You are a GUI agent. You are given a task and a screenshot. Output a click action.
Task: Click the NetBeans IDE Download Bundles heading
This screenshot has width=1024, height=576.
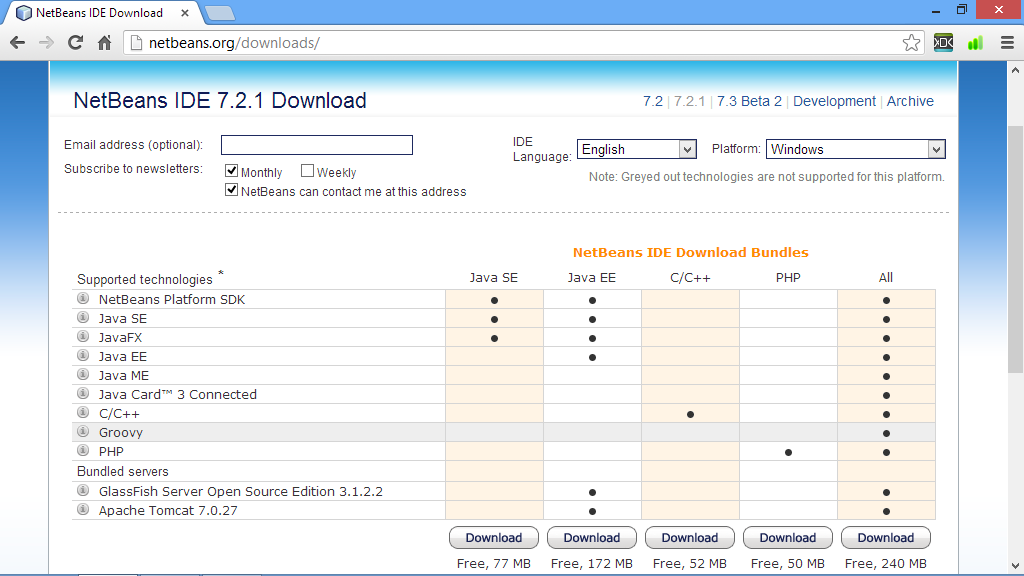coord(690,253)
